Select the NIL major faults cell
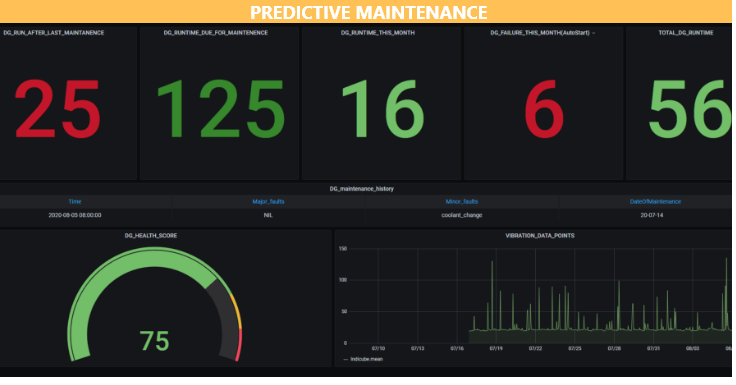Image resolution: width=736 pixels, height=385 pixels. pyautogui.click(x=268, y=215)
